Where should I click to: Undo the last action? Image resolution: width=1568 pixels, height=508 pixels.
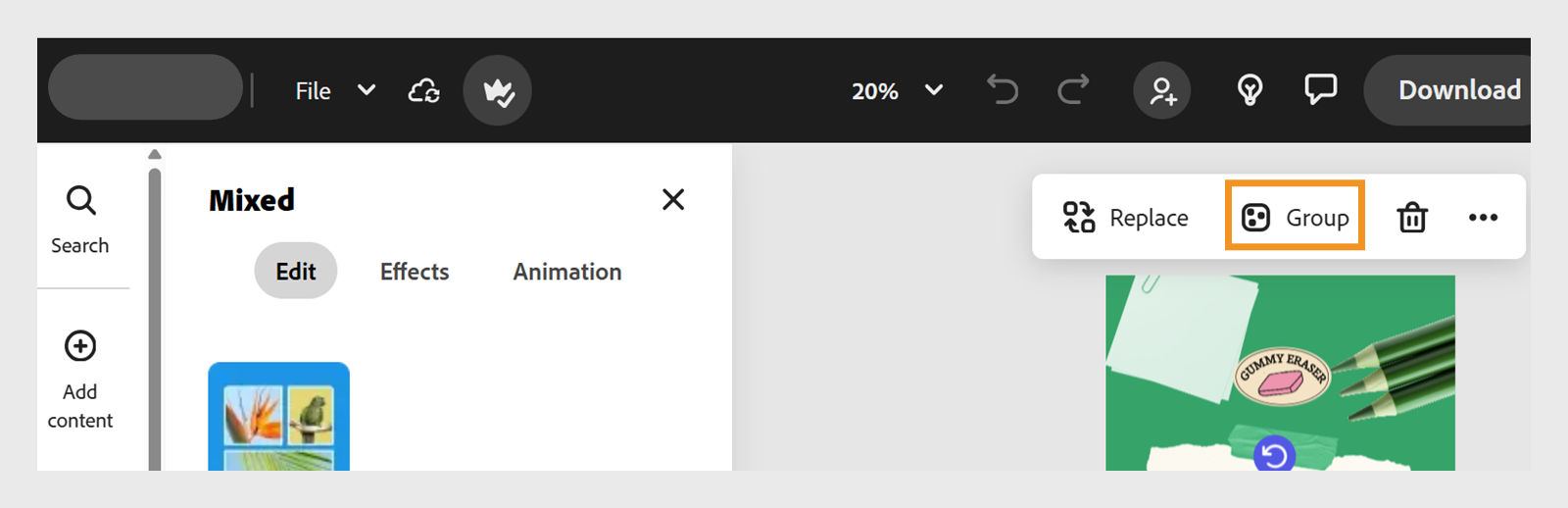tap(1003, 90)
